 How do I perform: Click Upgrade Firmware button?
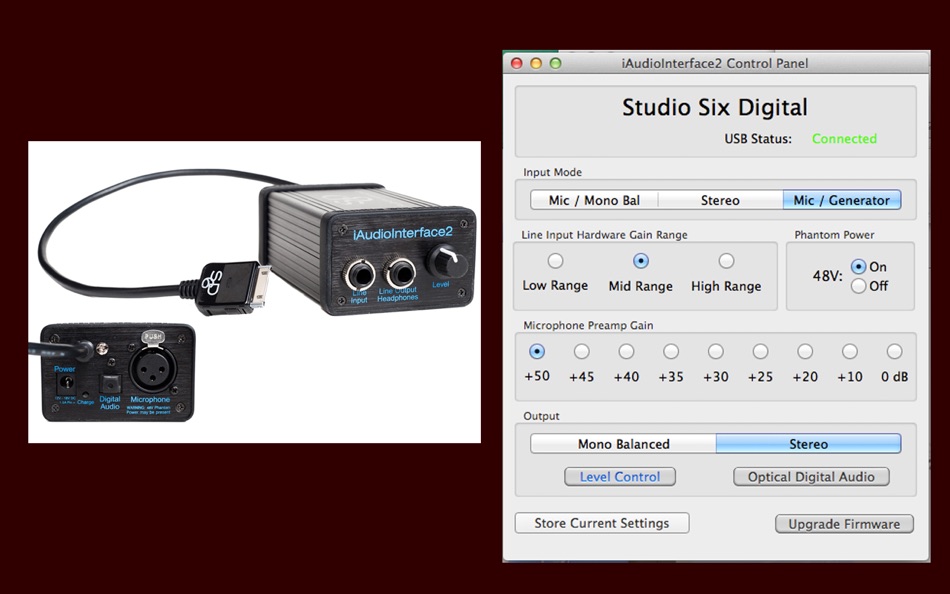tap(844, 524)
